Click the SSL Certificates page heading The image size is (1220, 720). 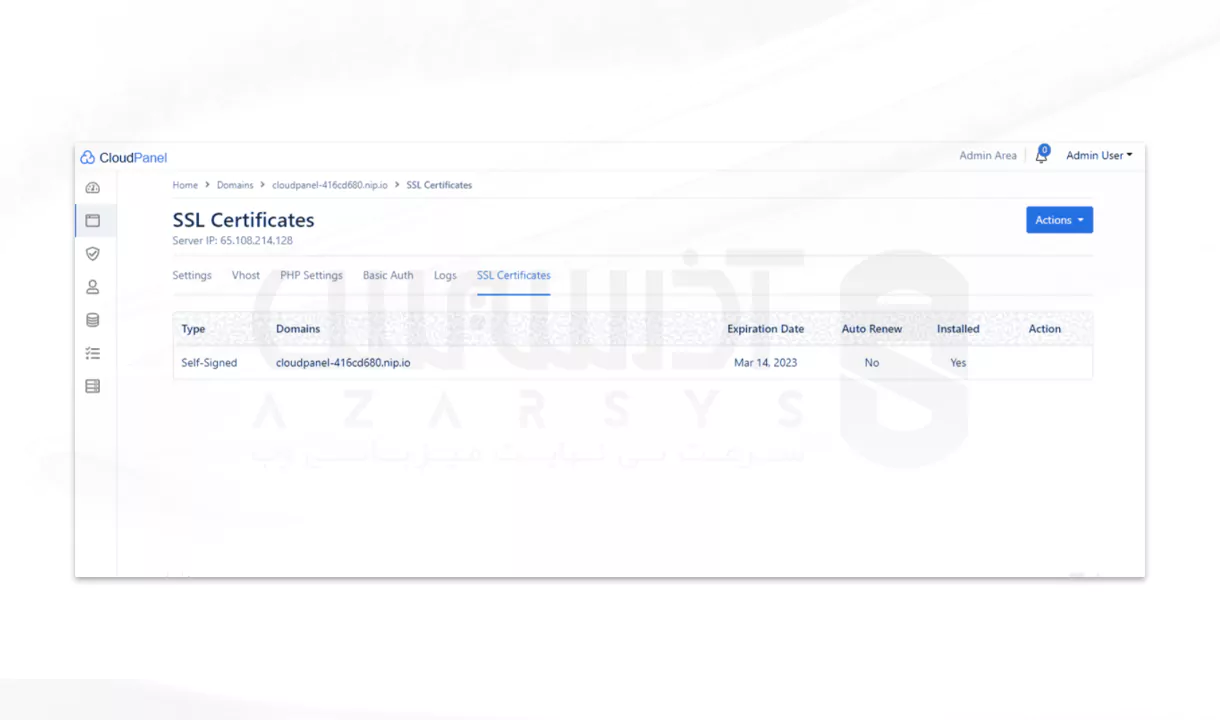243,220
